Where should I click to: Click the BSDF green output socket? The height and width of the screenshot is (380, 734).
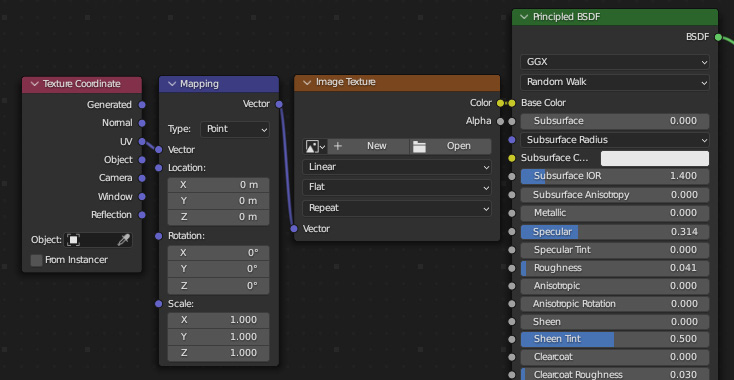click(x=718, y=37)
